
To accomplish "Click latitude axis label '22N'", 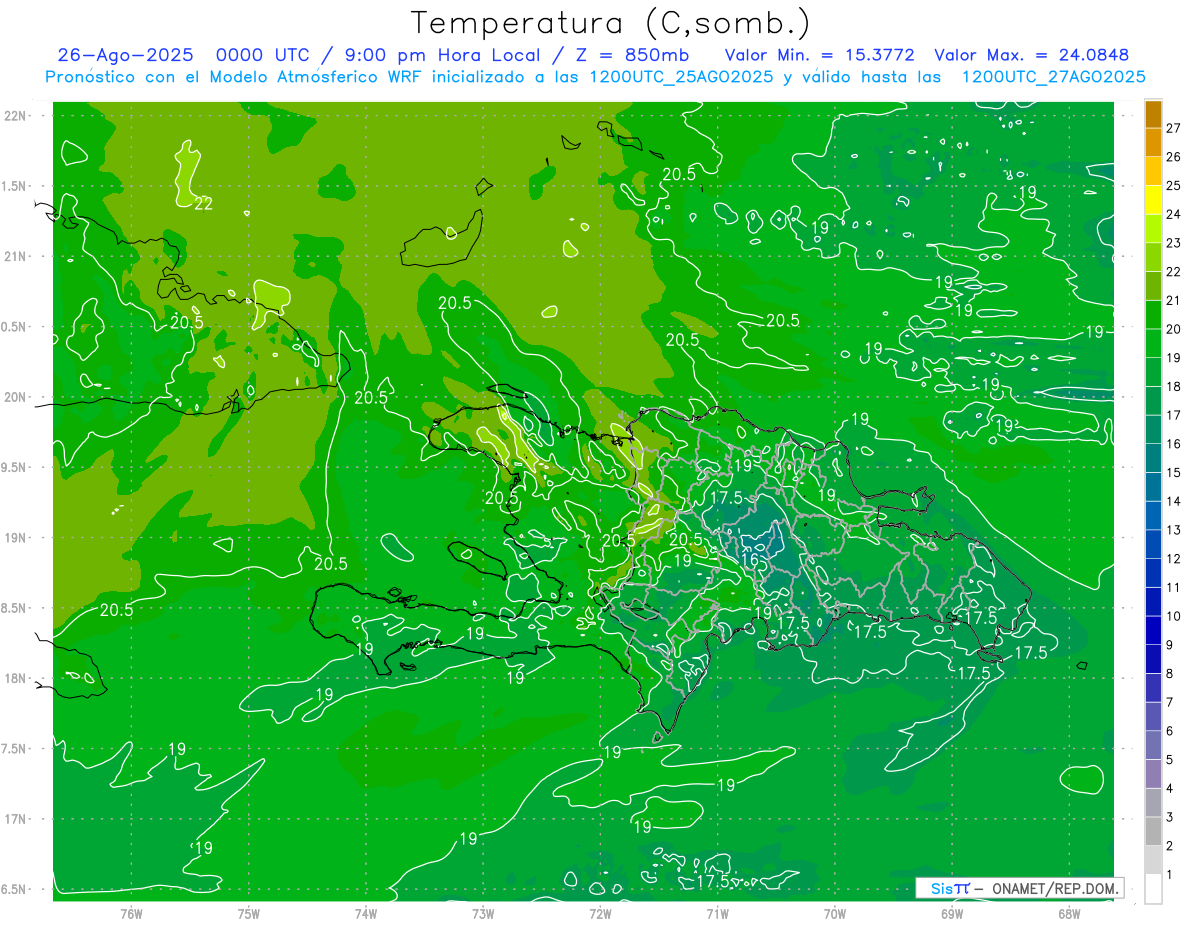I will tap(16, 116).
